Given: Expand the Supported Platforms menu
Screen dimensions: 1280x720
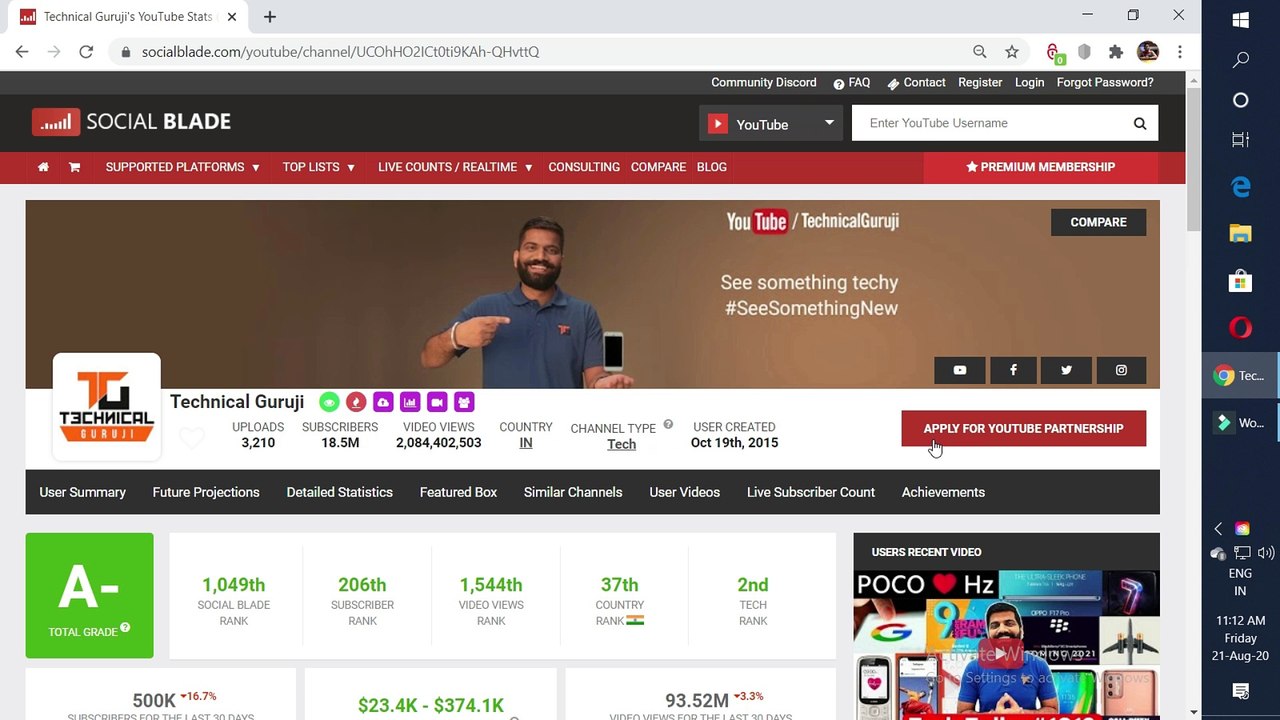Looking at the screenshot, I should tap(182, 167).
